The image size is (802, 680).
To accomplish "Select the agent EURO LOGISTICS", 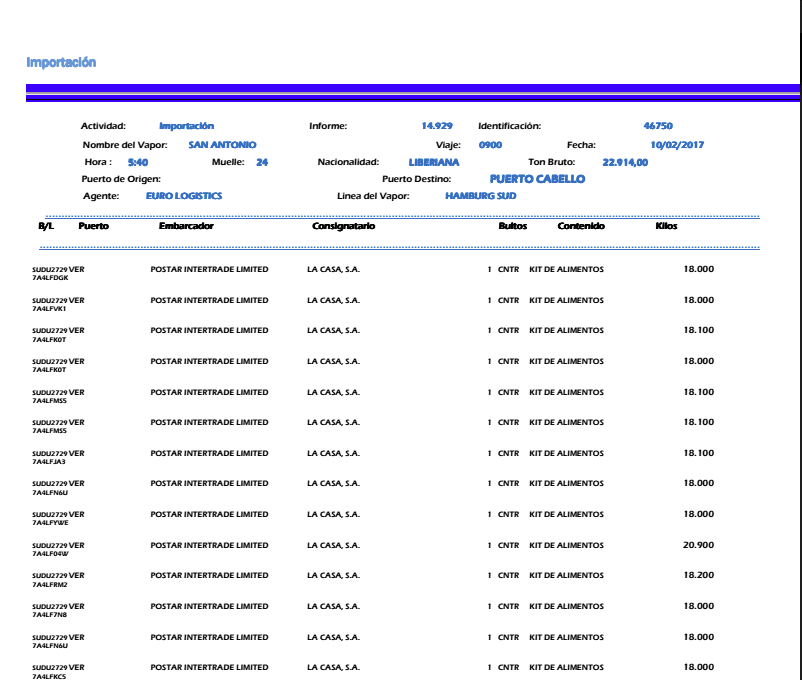I will click(184, 196).
